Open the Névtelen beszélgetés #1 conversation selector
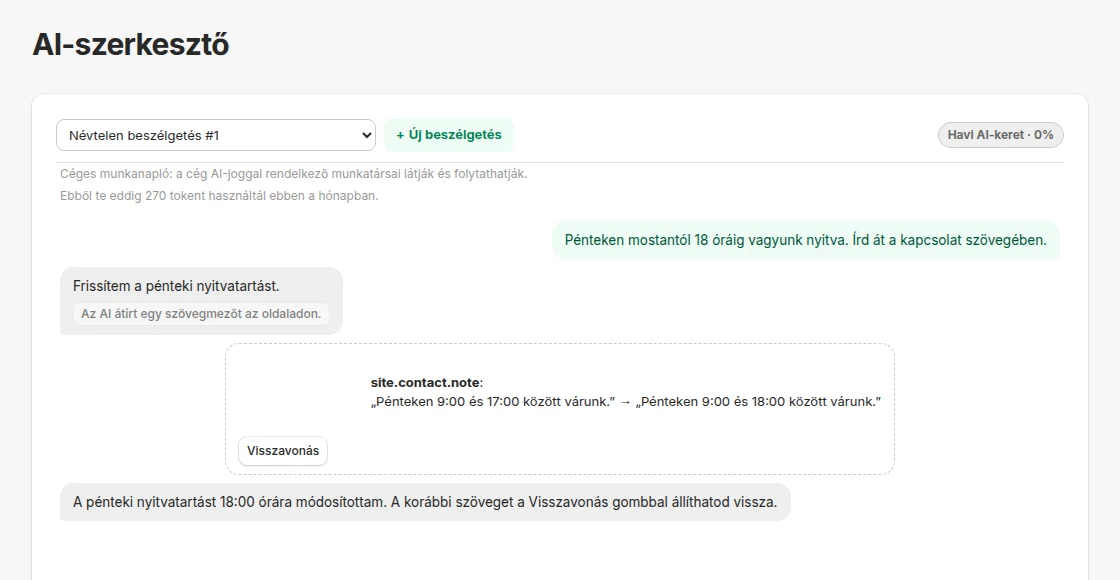The height and width of the screenshot is (580, 1120). click(216, 135)
